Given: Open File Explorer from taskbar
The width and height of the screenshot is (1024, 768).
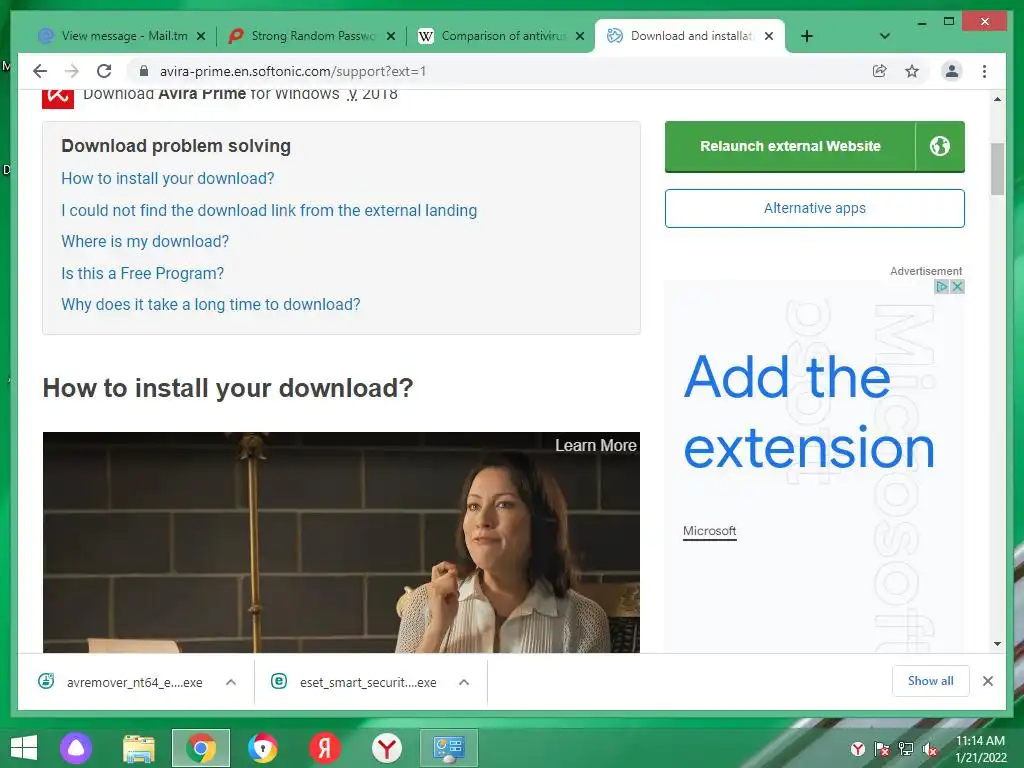Looking at the screenshot, I should (139, 748).
